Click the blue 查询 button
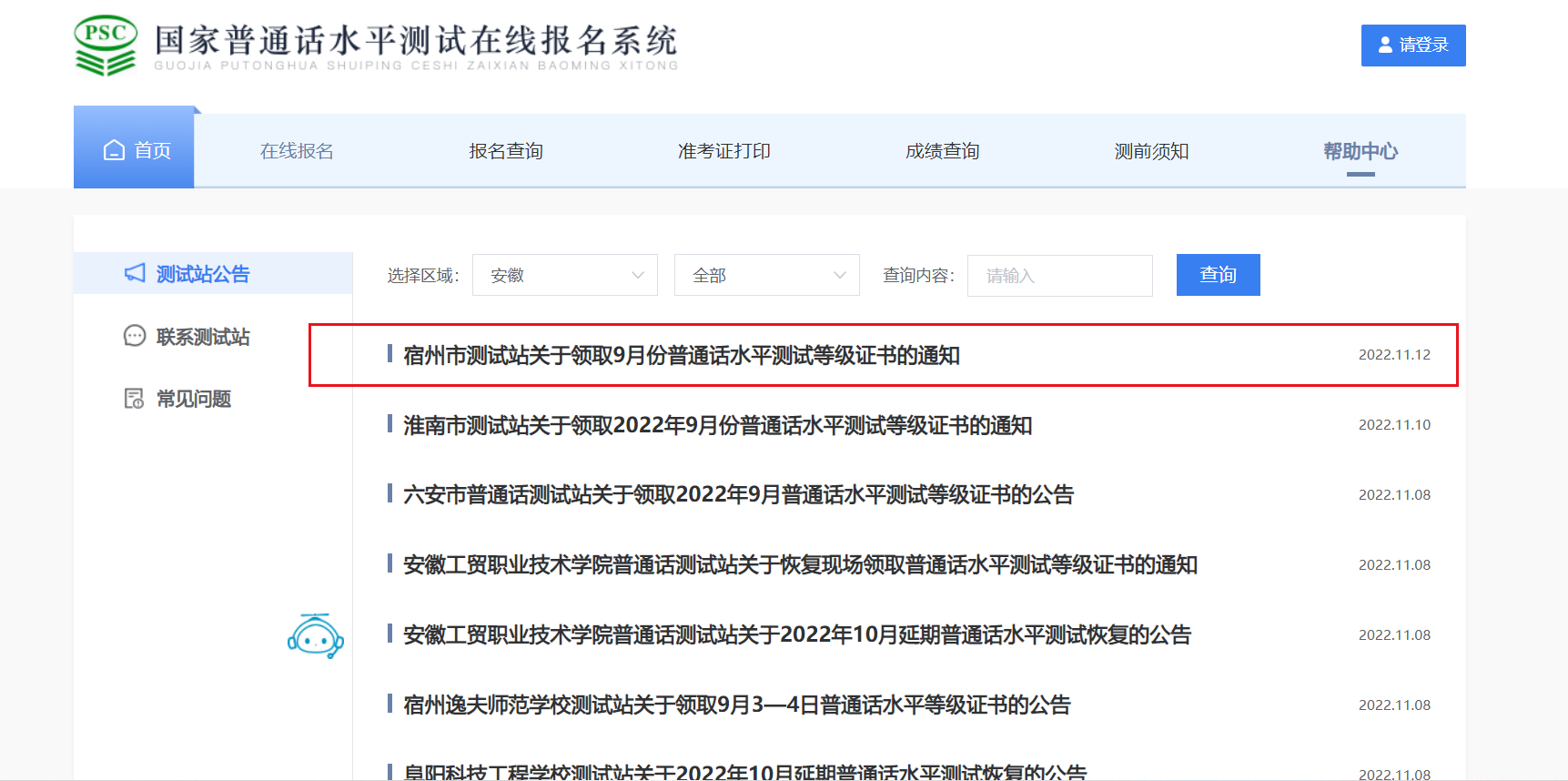Screen dimensions: 1568x781 1219,275
